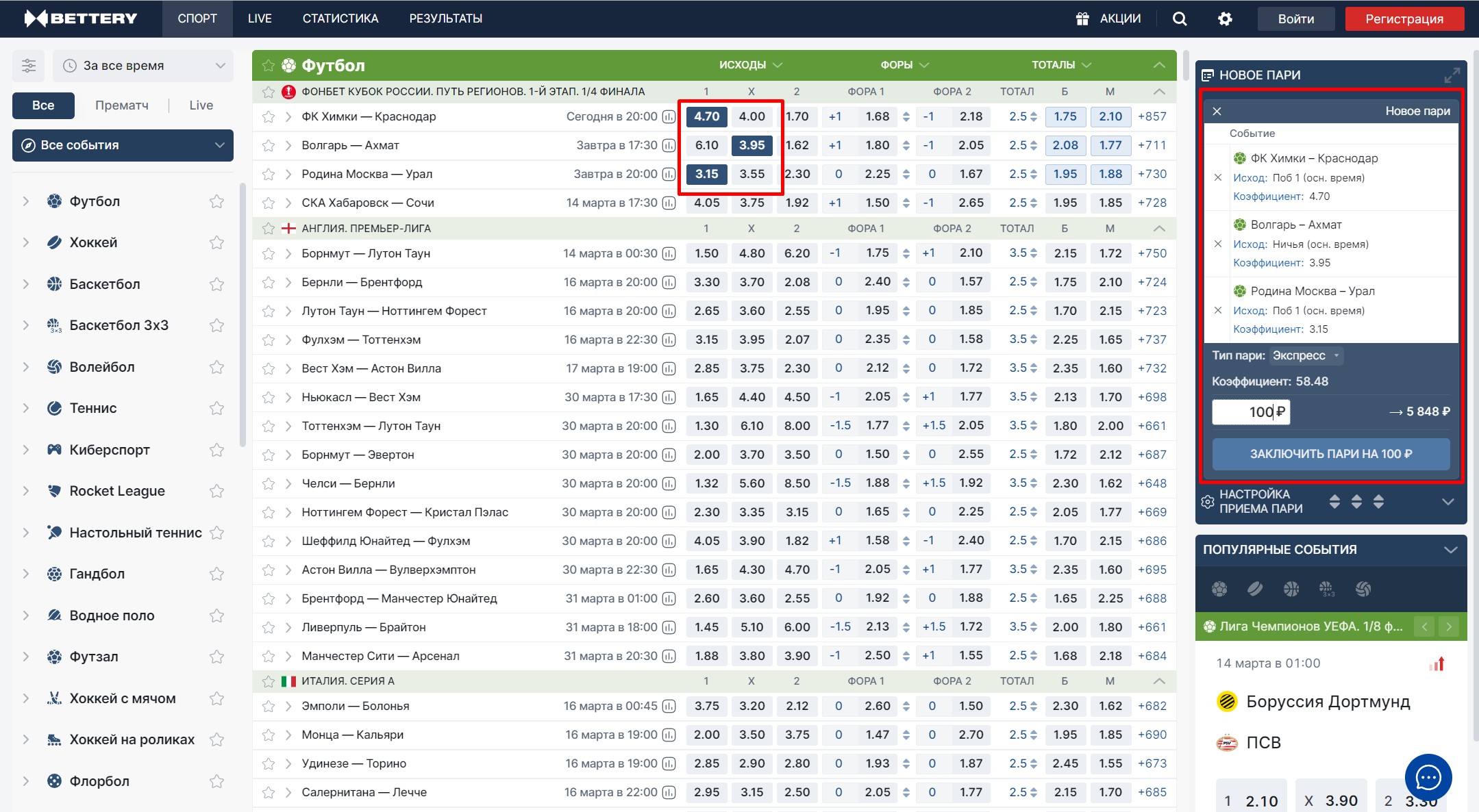Viewport: 1479px width, 812px height.
Task: Click the Войти button
Action: coord(1295,18)
